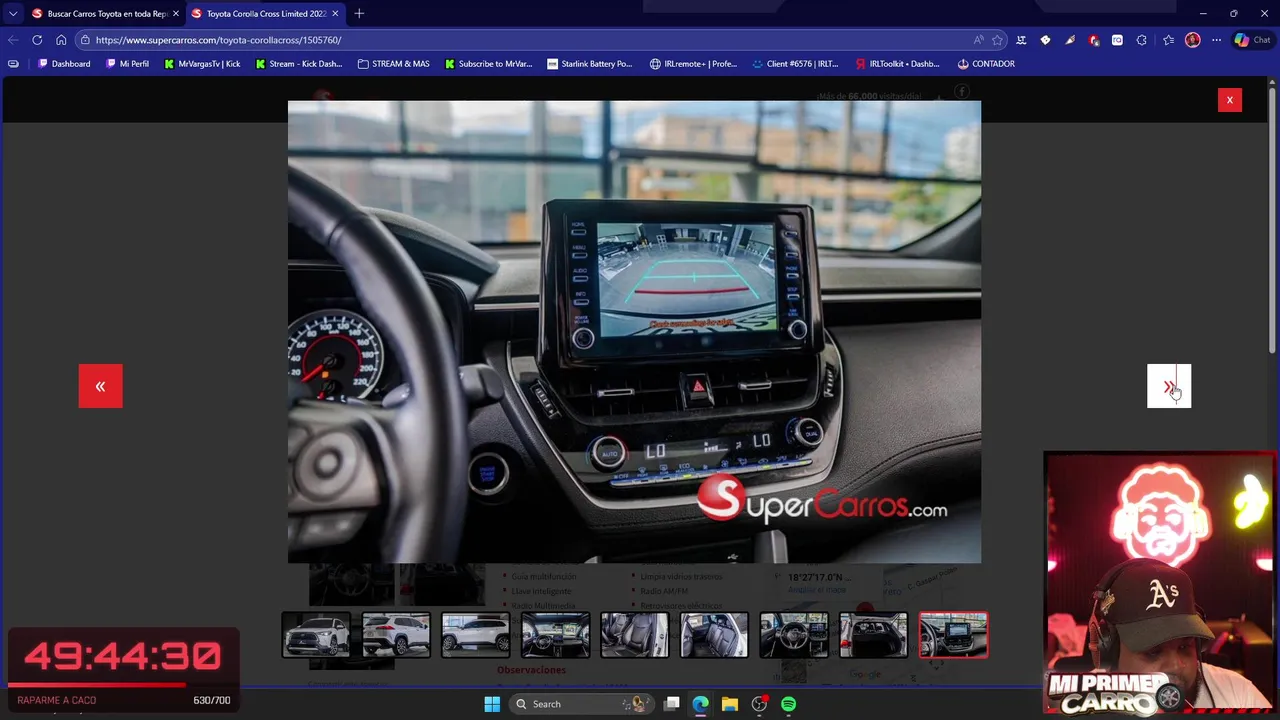Open the 'ra' extension icon
This screenshot has width=1280, height=720.
click(1117, 40)
